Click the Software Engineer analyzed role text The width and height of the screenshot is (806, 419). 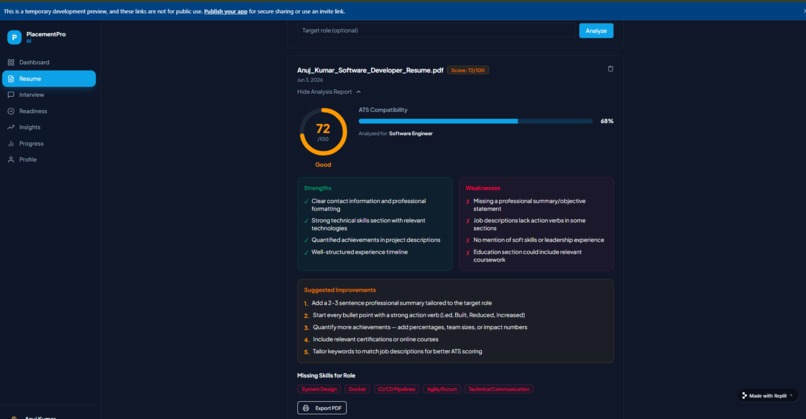click(x=411, y=134)
